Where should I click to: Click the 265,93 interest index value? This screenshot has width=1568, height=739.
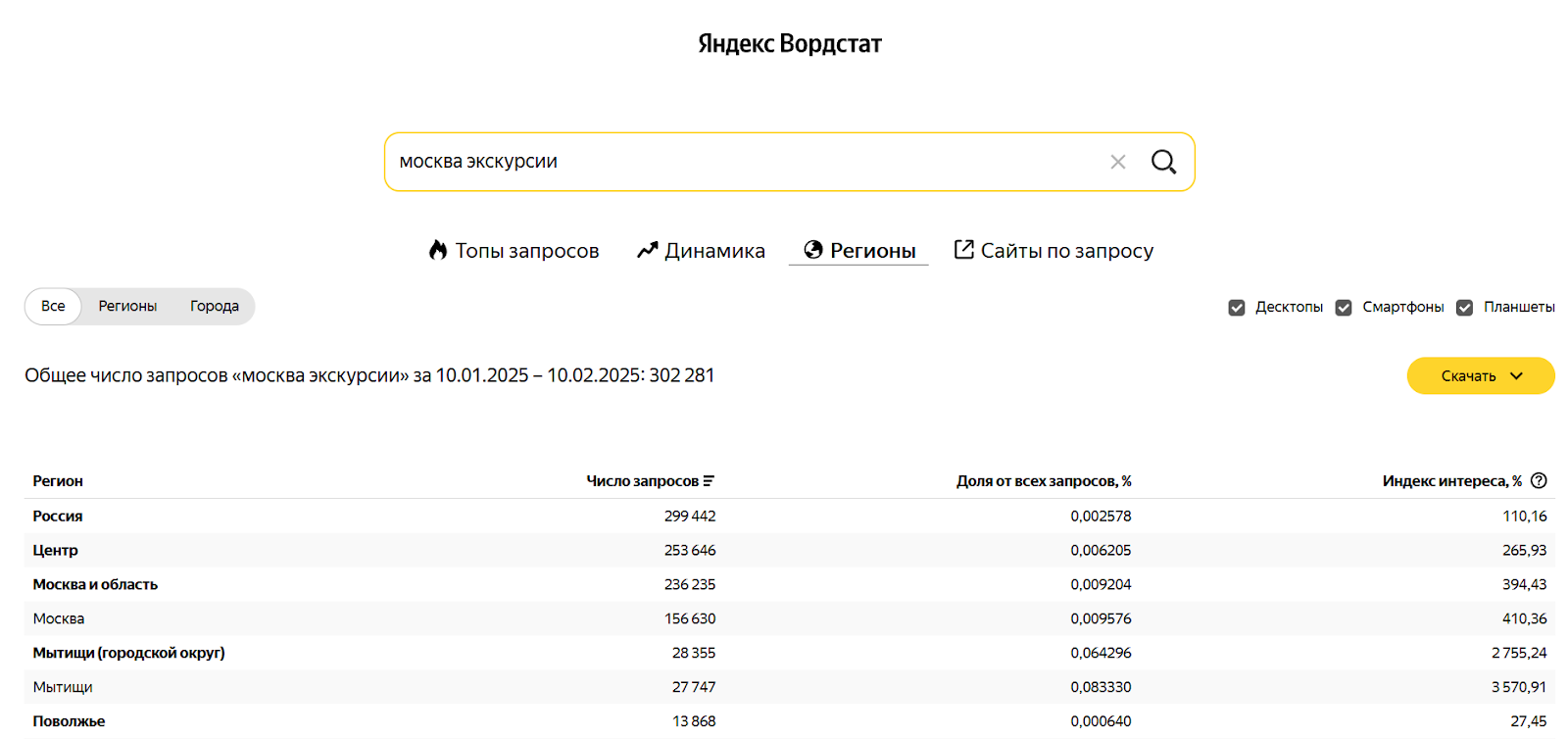[x=1525, y=550]
